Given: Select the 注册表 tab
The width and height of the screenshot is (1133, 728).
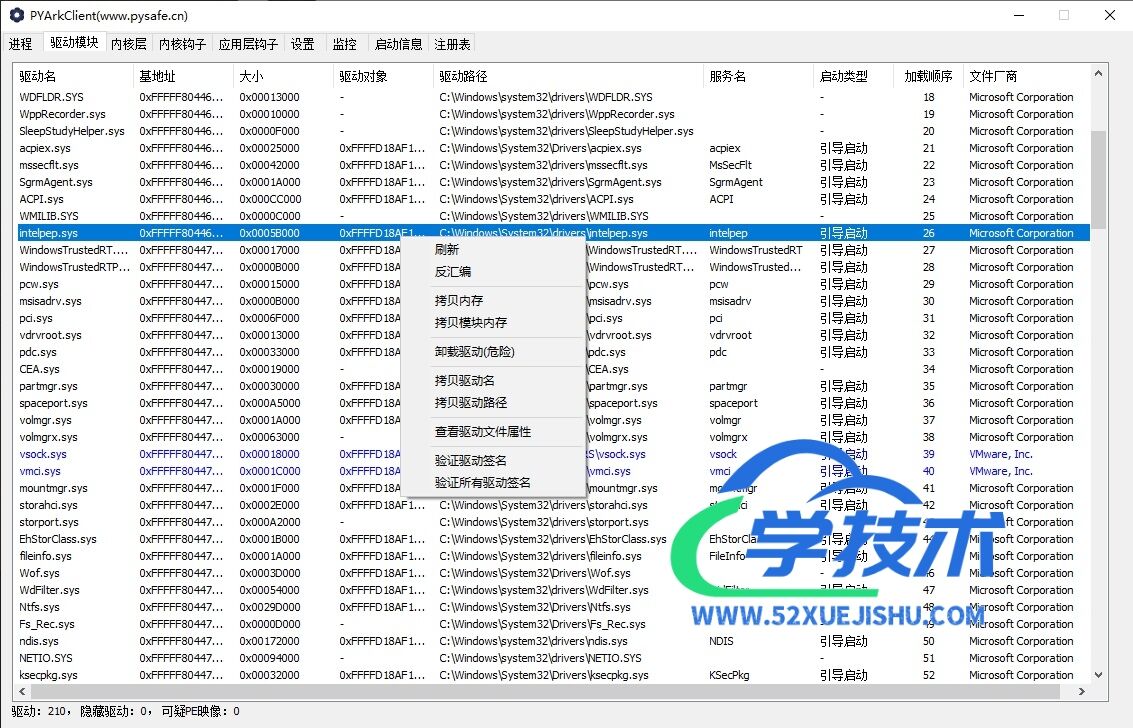Looking at the screenshot, I should [453, 44].
